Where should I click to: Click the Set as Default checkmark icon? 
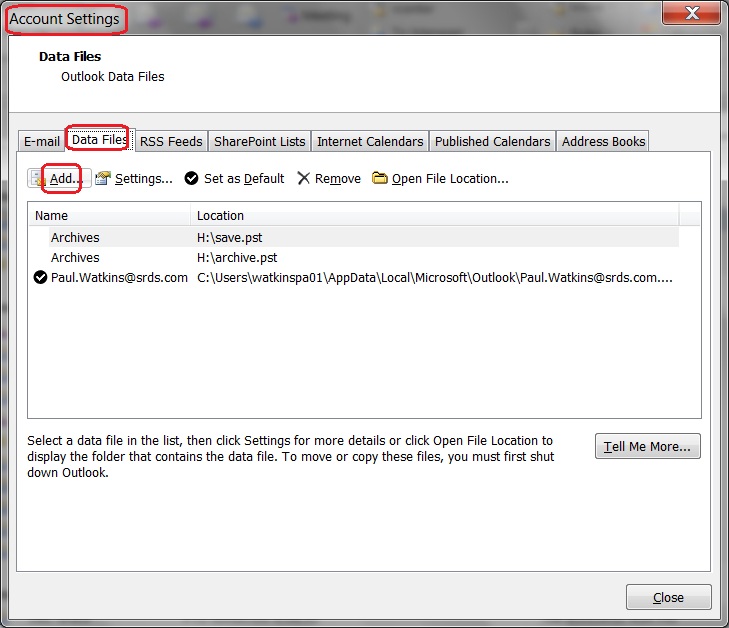(191, 179)
